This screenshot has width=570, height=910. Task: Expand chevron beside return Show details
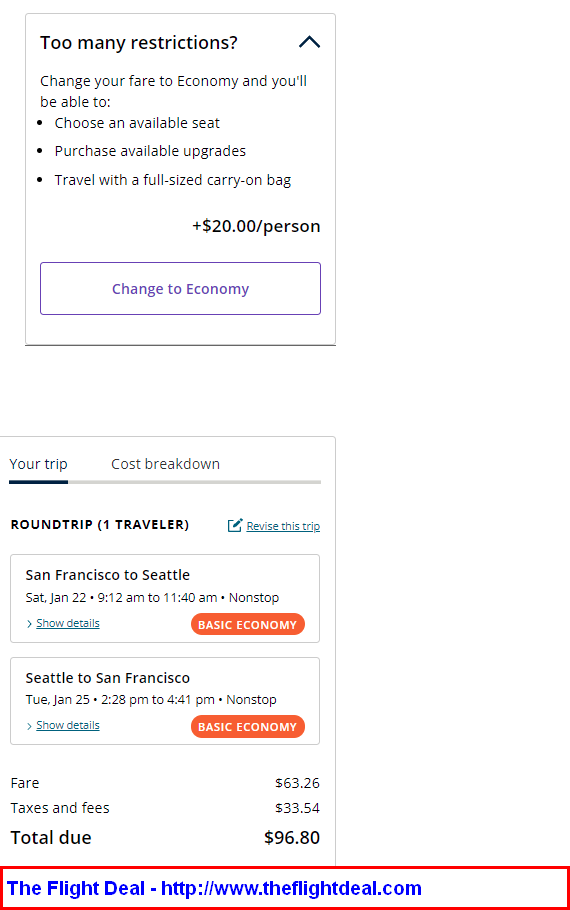click(29, 726)
